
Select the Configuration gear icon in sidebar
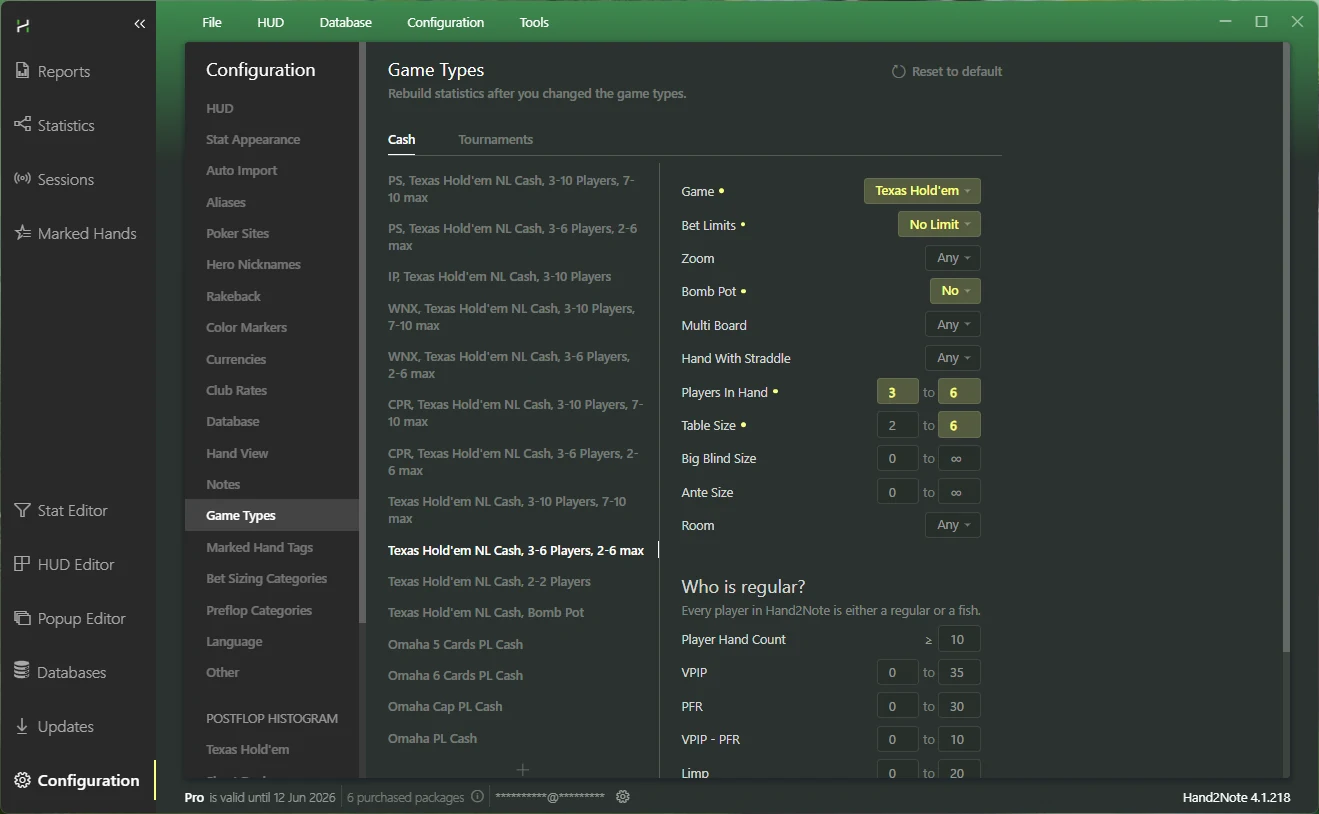pos(22,780)
